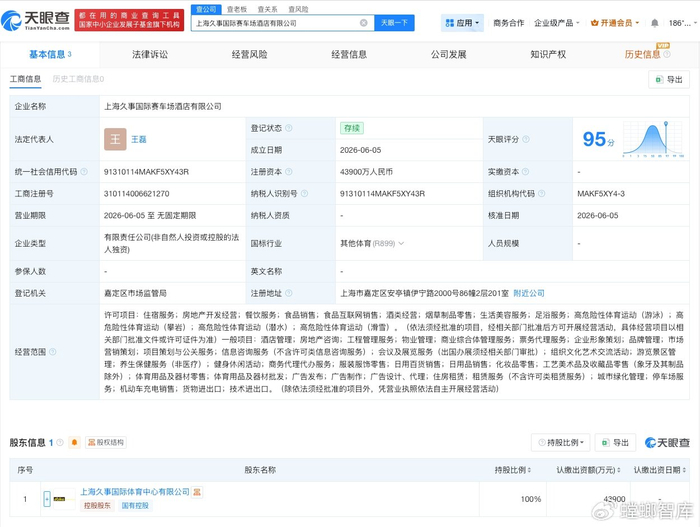Open the notification bell in the header
The width and height of the screenshot is (700, 527).
pyautogui.click(x=654, y=23)
